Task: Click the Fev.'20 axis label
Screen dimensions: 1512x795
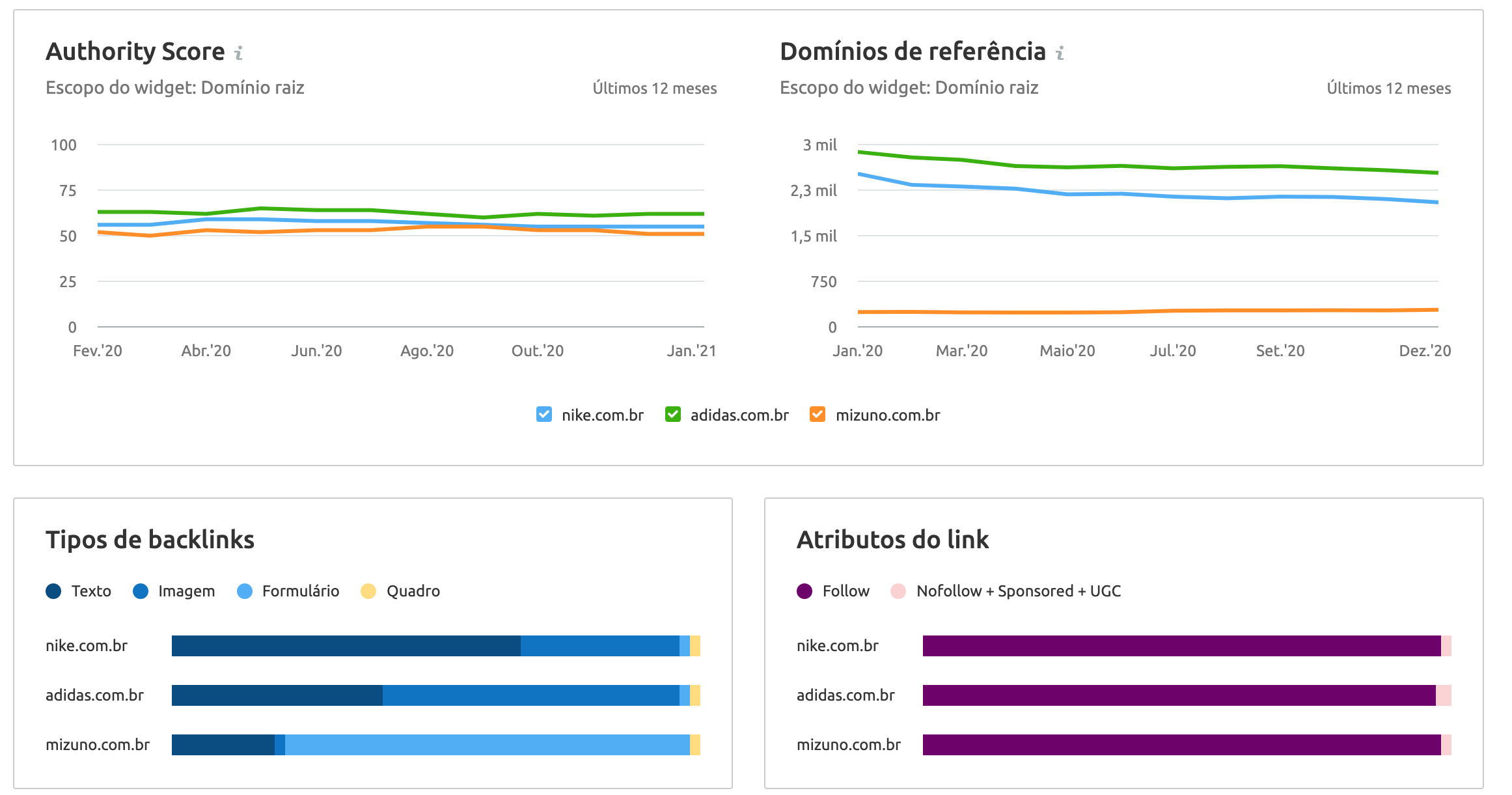Action: click(x=98, y=351)
